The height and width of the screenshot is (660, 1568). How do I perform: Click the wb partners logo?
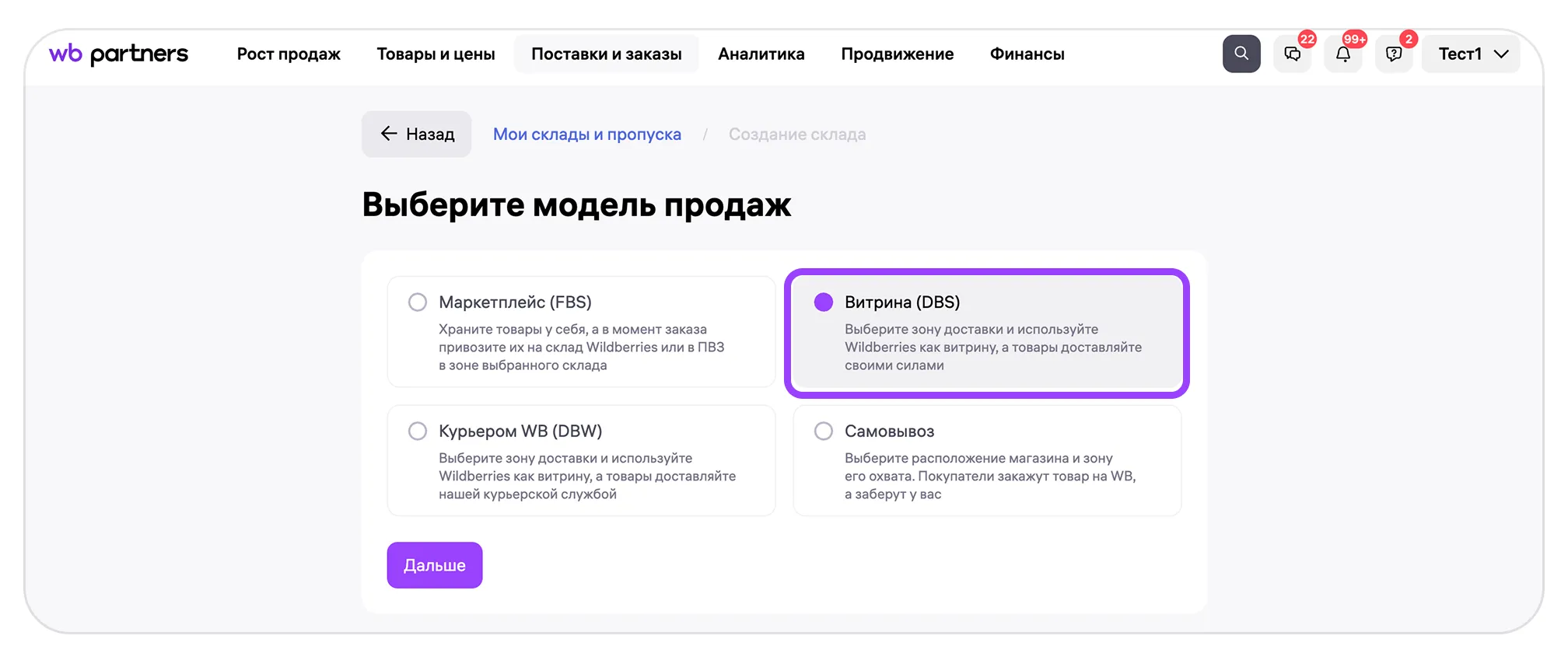(x=118, y=54)
